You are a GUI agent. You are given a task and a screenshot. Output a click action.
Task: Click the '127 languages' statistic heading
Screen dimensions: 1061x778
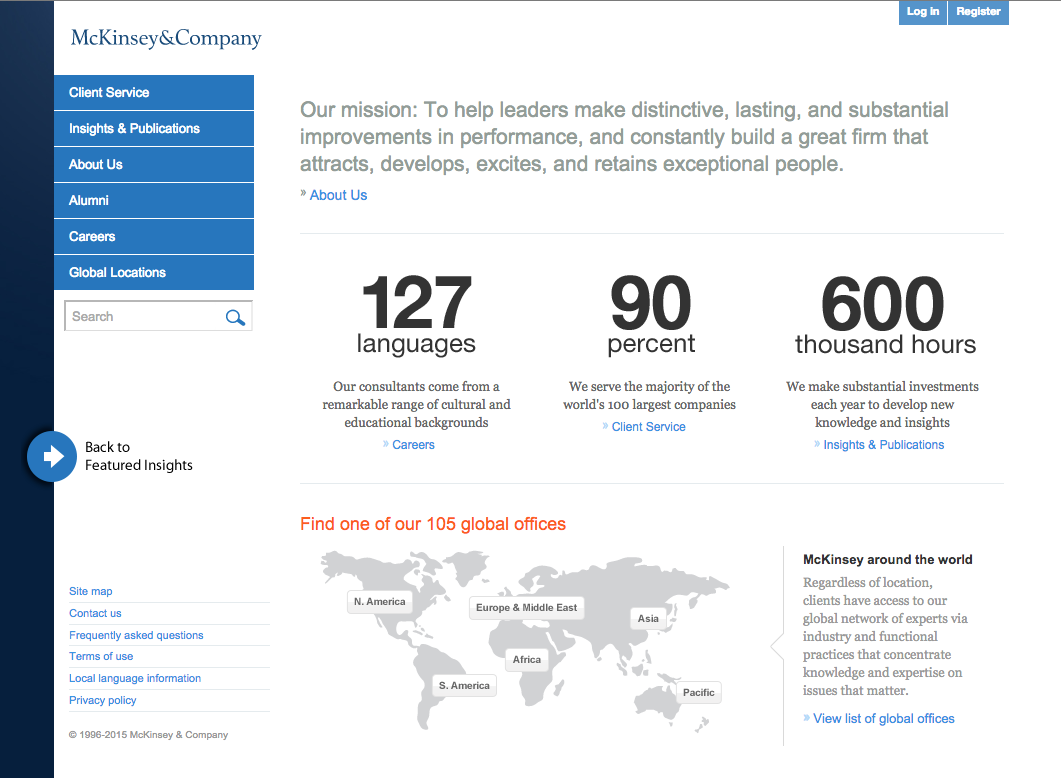point(416,315)
